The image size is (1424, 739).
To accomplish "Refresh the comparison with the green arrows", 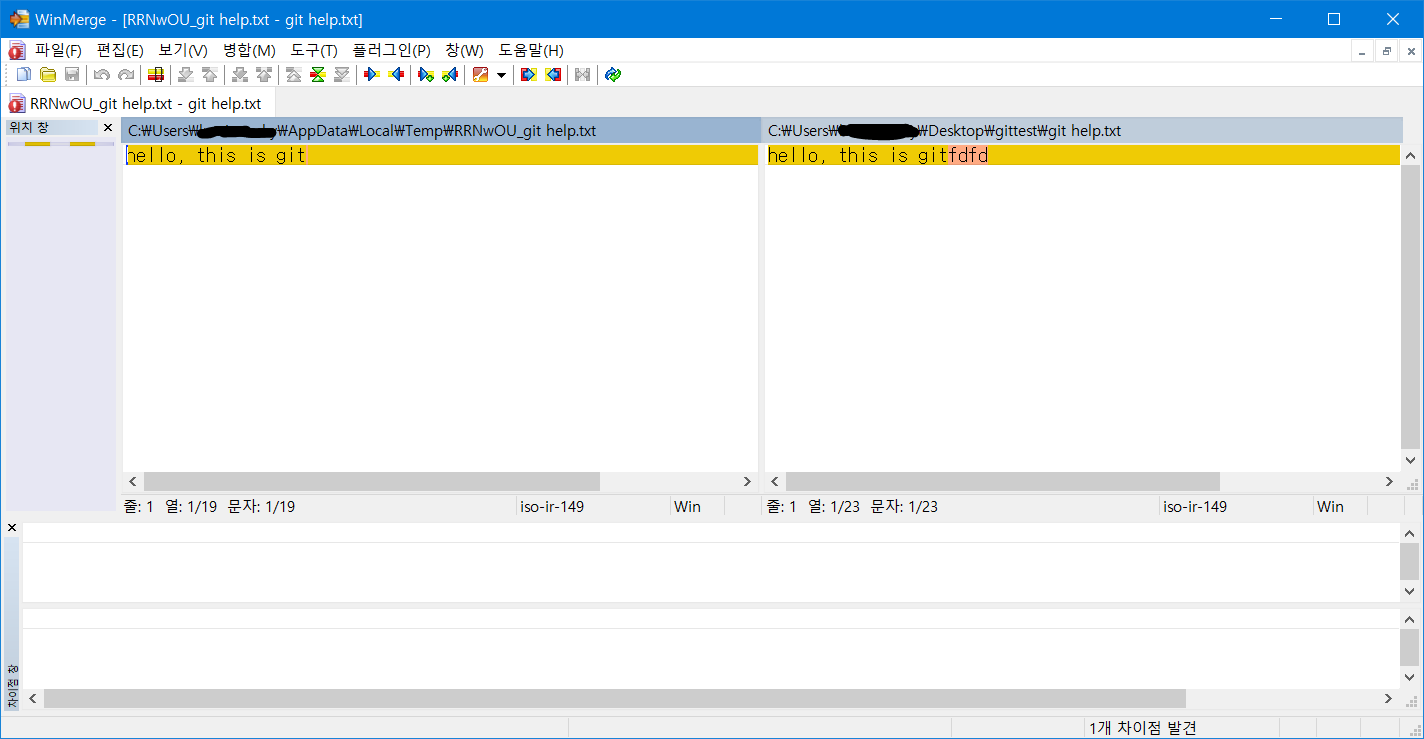I will 613,75.
